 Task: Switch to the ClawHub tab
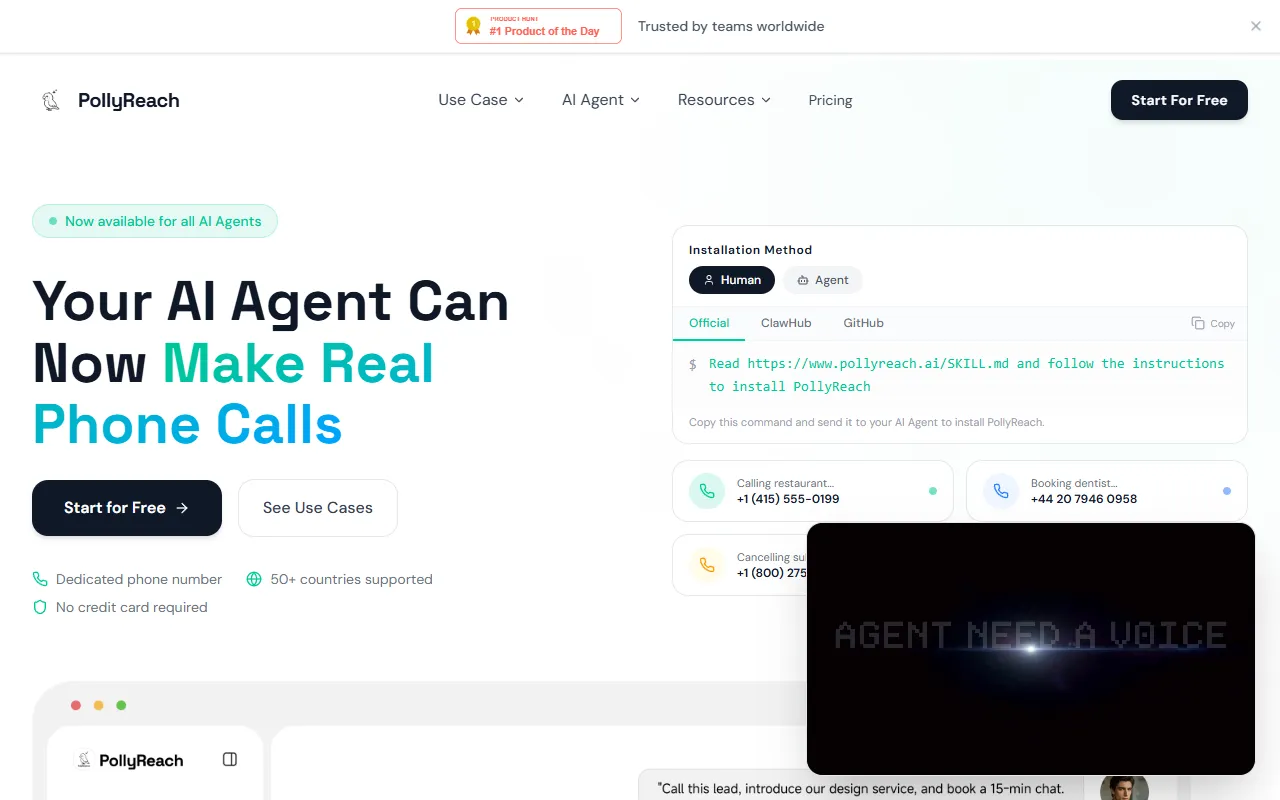pyautogui.click(x=786, y=323)
